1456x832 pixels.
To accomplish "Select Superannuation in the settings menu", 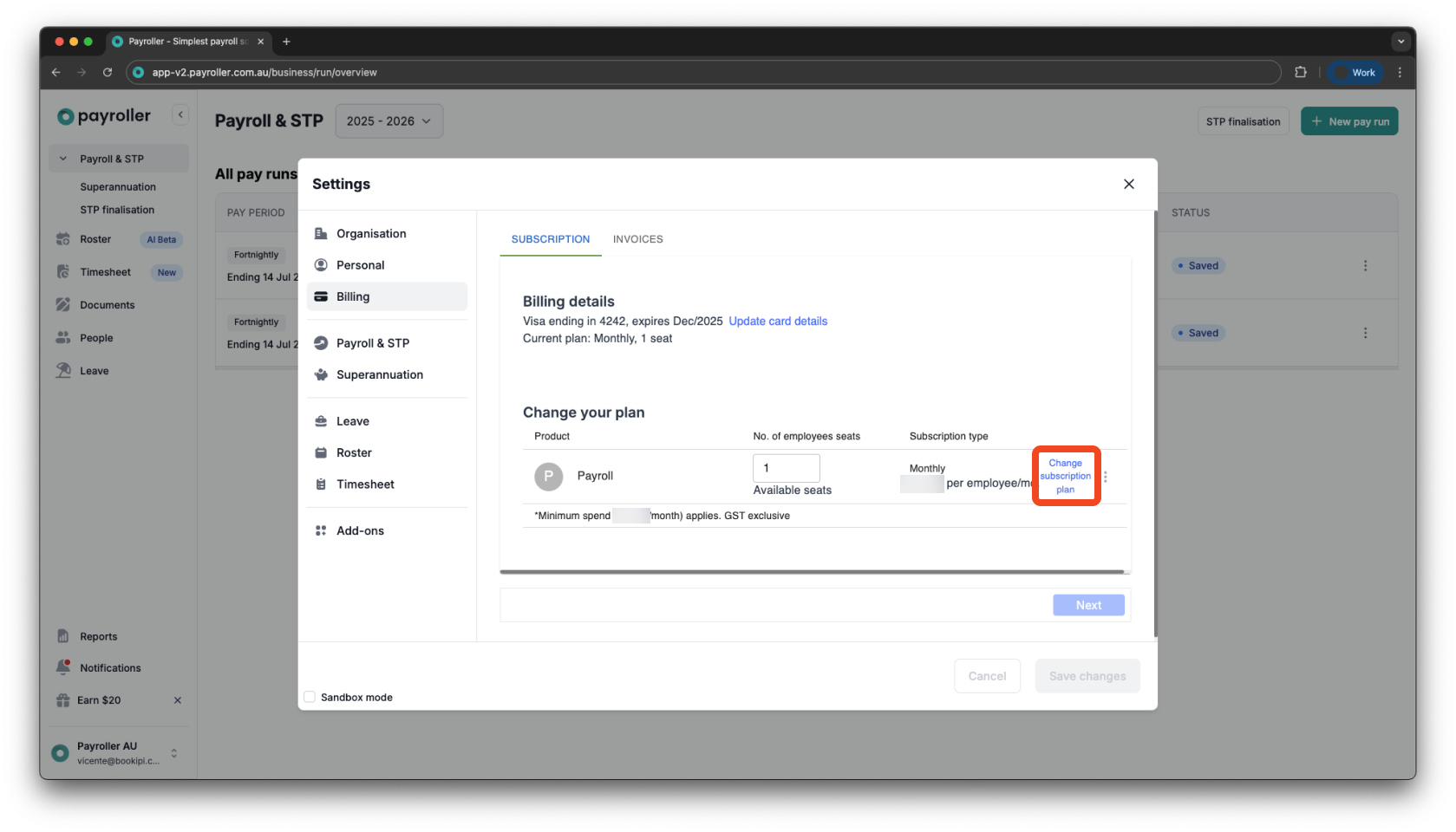I will [x=380, y=374].
